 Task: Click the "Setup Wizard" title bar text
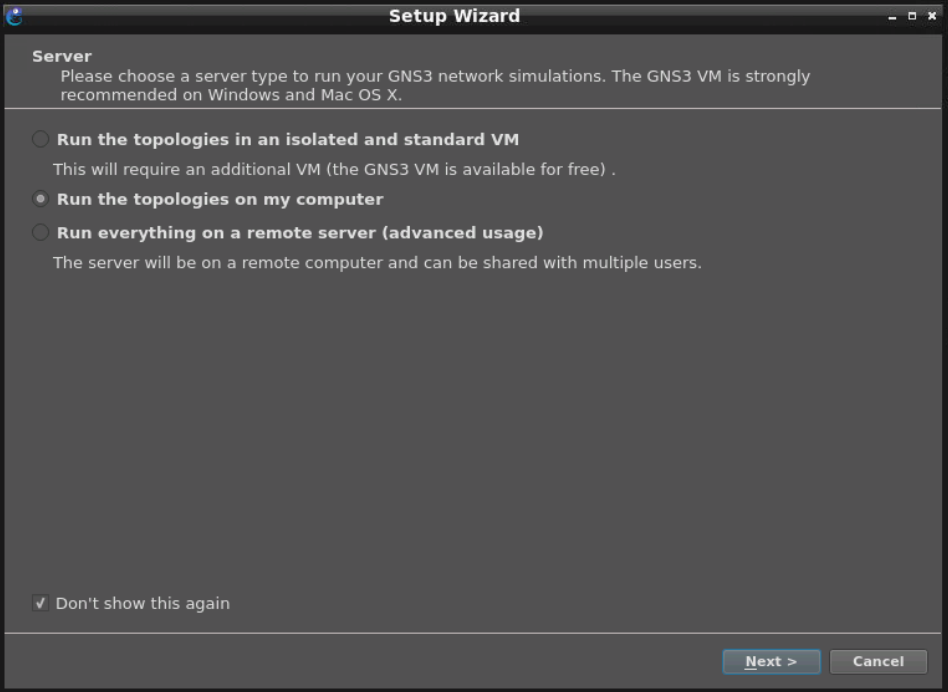click(x=454, y=16)
